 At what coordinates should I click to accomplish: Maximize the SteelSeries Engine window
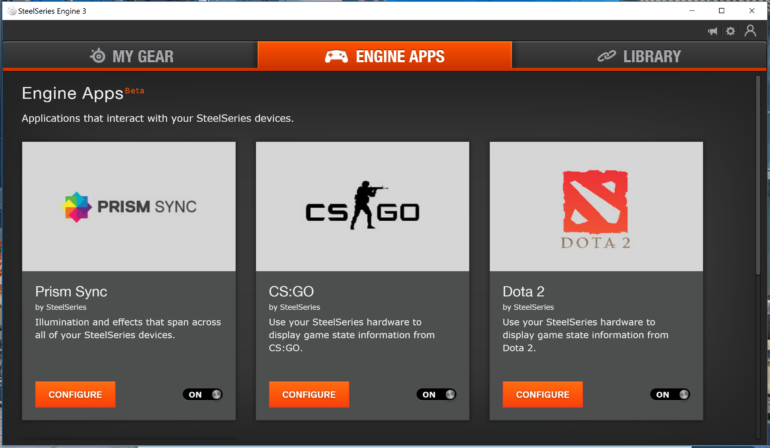click(722, 10)
